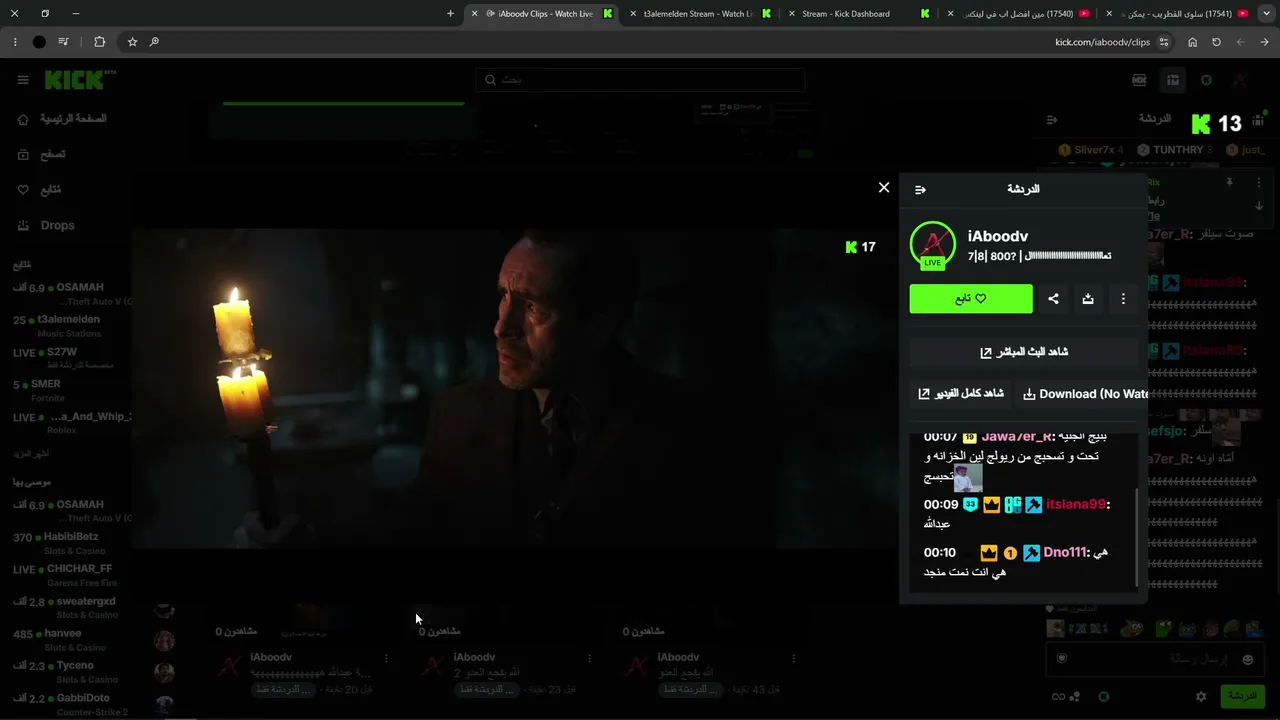Open Drops in the sidebar
This screenshot has height=720, width=1280.
[46, 226]
